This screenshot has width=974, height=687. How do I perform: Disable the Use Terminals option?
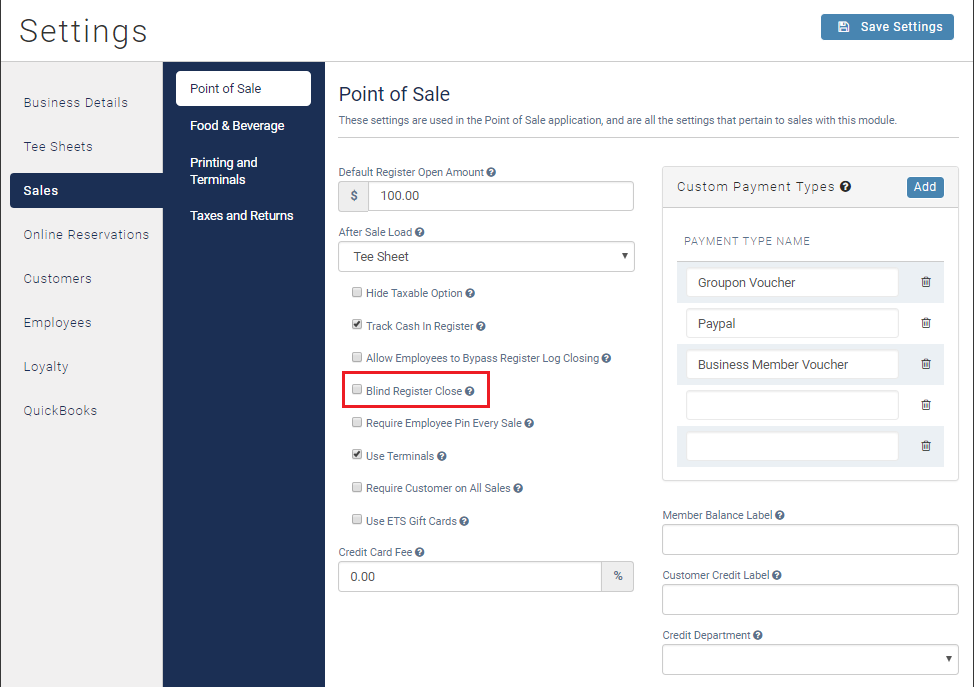tap(357, 455)
